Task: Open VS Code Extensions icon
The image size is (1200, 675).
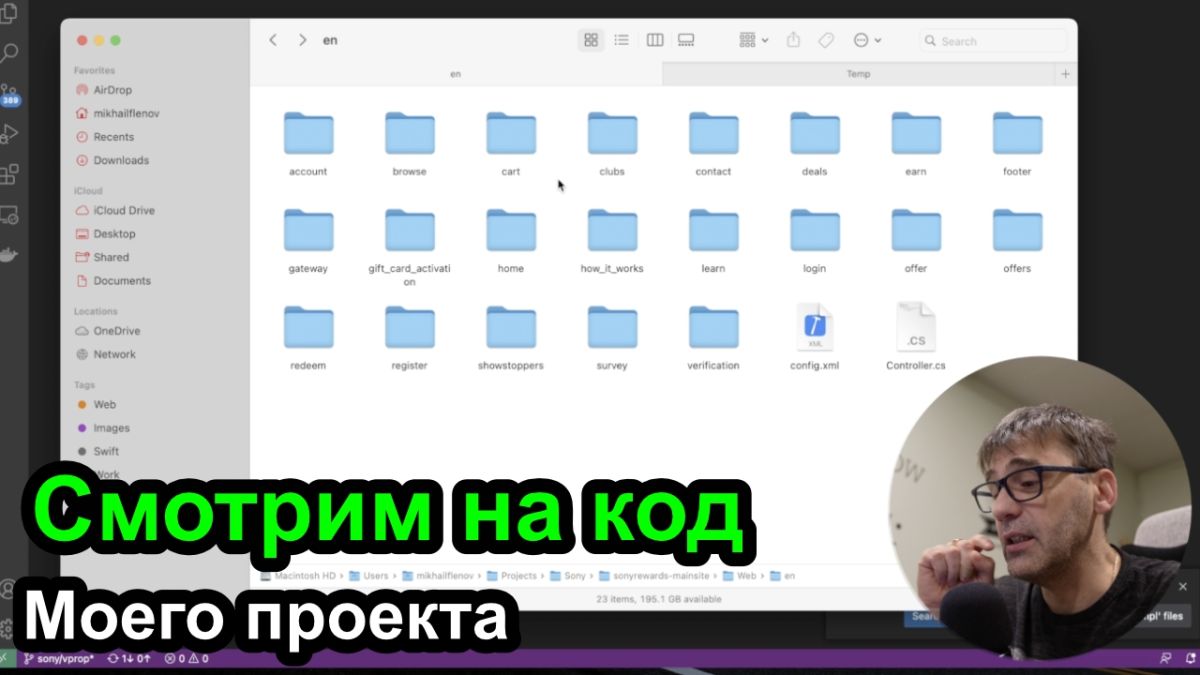Action: [x=10, y=175]
